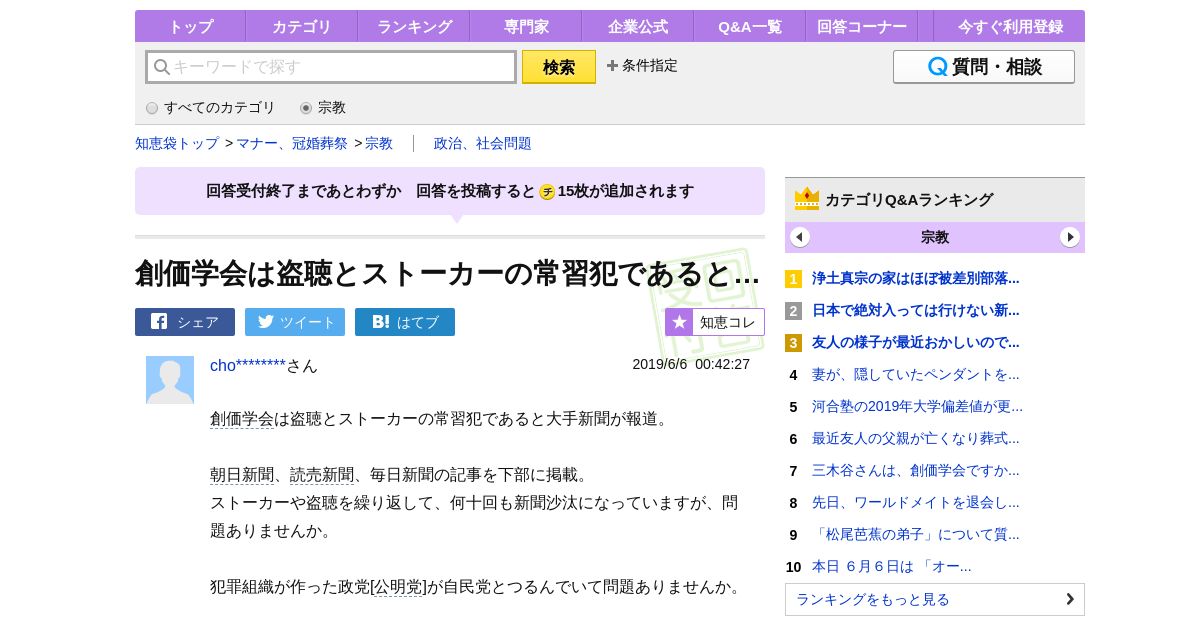Select the 宗教 radio button

tap(306, 108)
